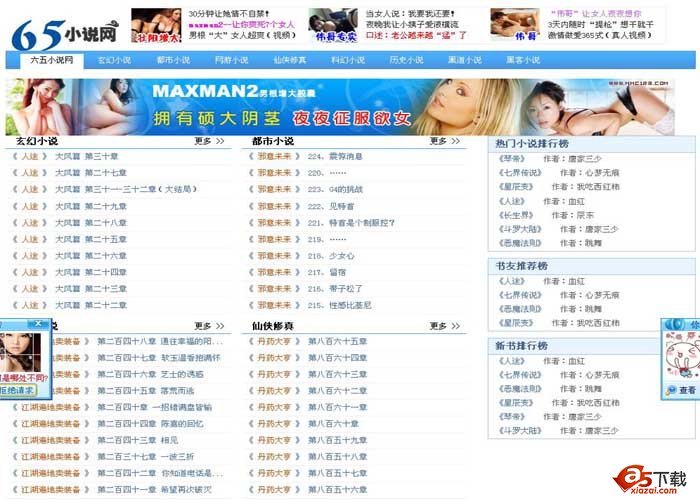This screenshot has height=500, width=700.
Task: Open chapter 大风篇 第二十二章
Action: click(x=91, y=305)
